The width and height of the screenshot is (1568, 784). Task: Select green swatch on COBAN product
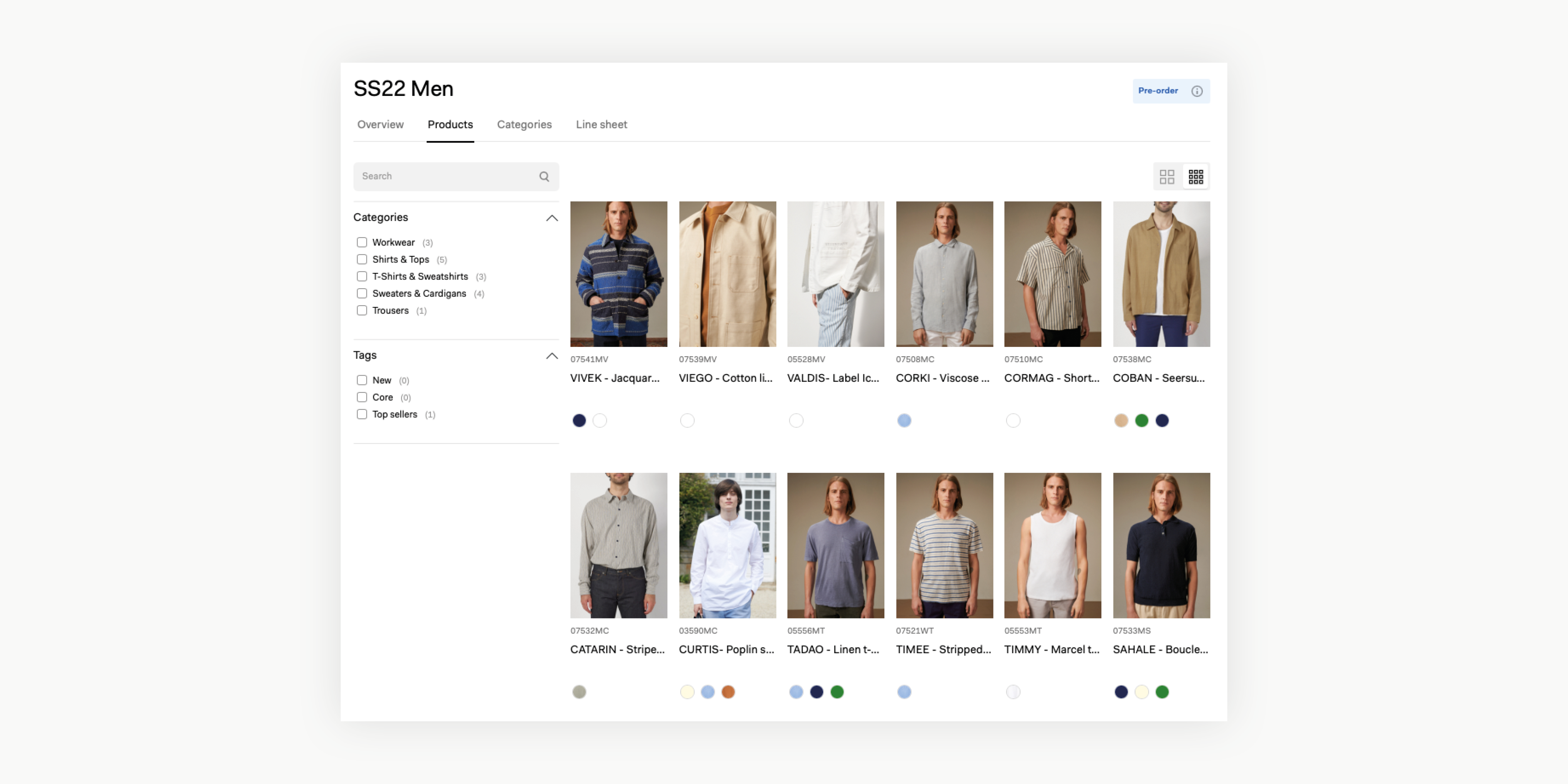pos(1142,421)
